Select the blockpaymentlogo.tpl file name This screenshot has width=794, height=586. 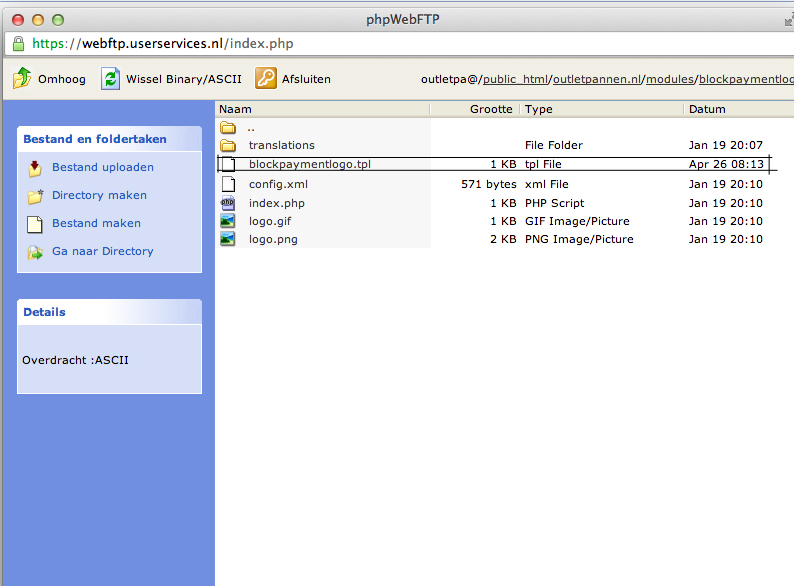tap(310, 164)
